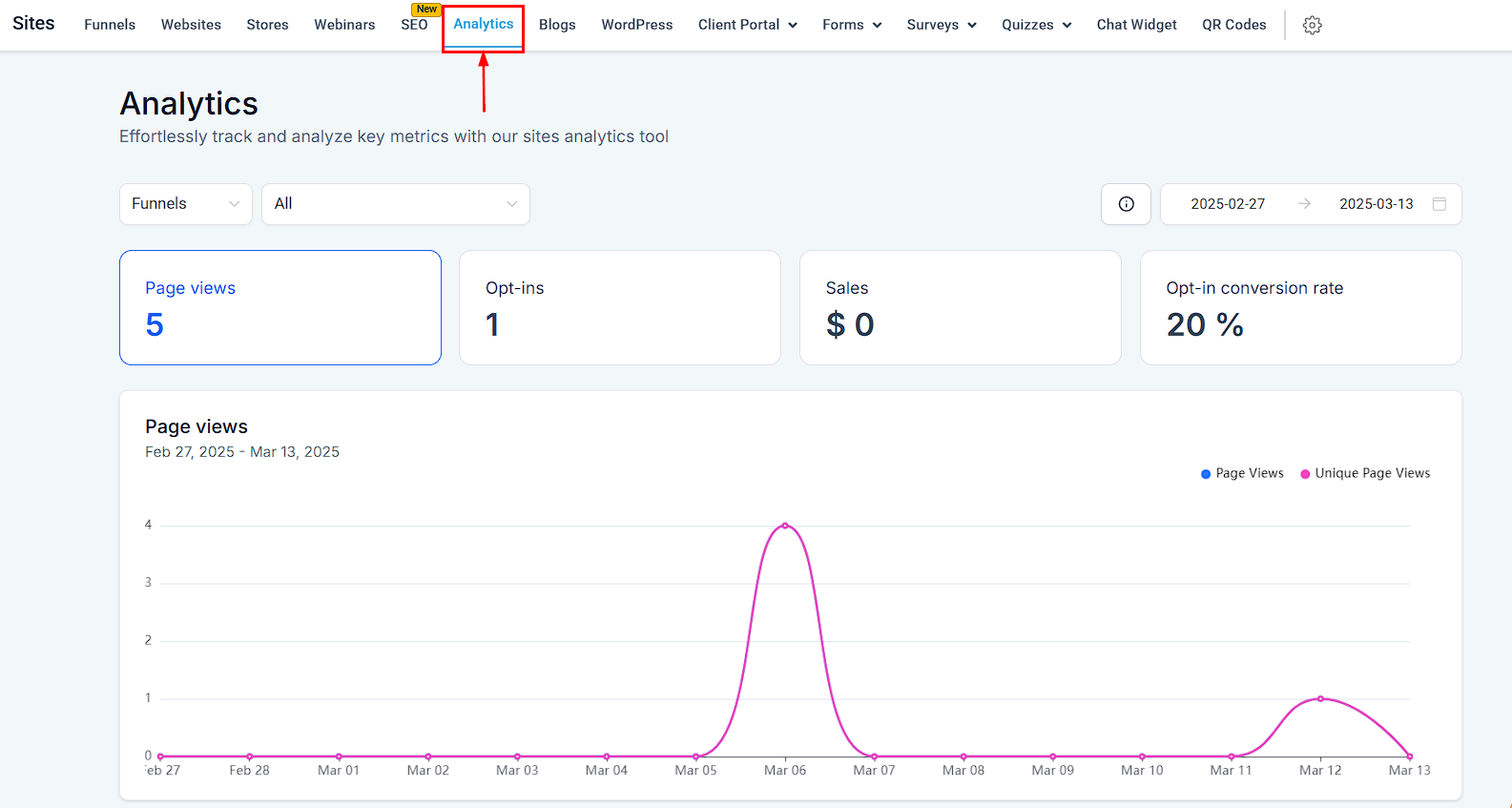Open the Forms dropdown menu
Image resolution: width=1512 pixels, height=808 pixels.
coord(851,25)
